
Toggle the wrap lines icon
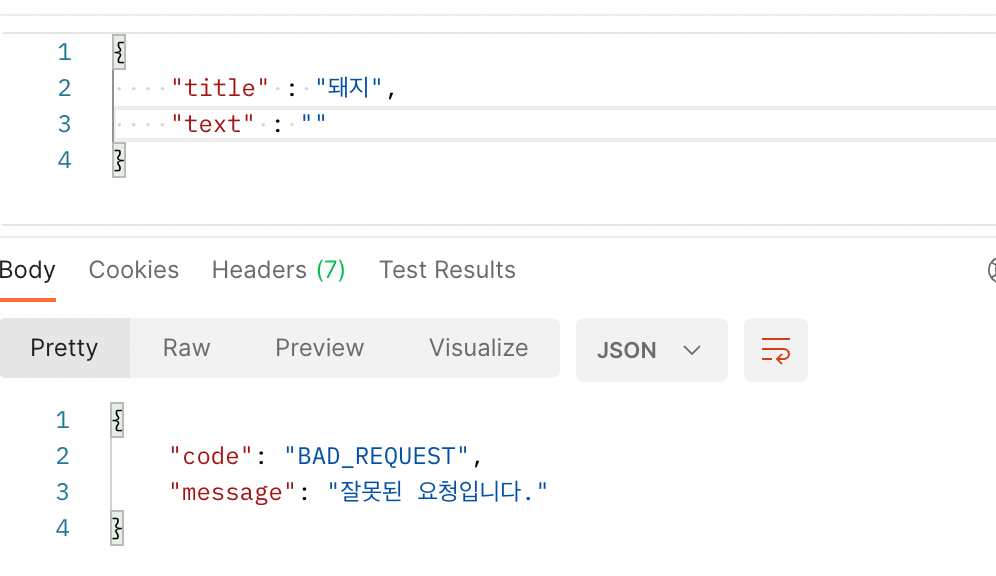click(x=776, y=350)
